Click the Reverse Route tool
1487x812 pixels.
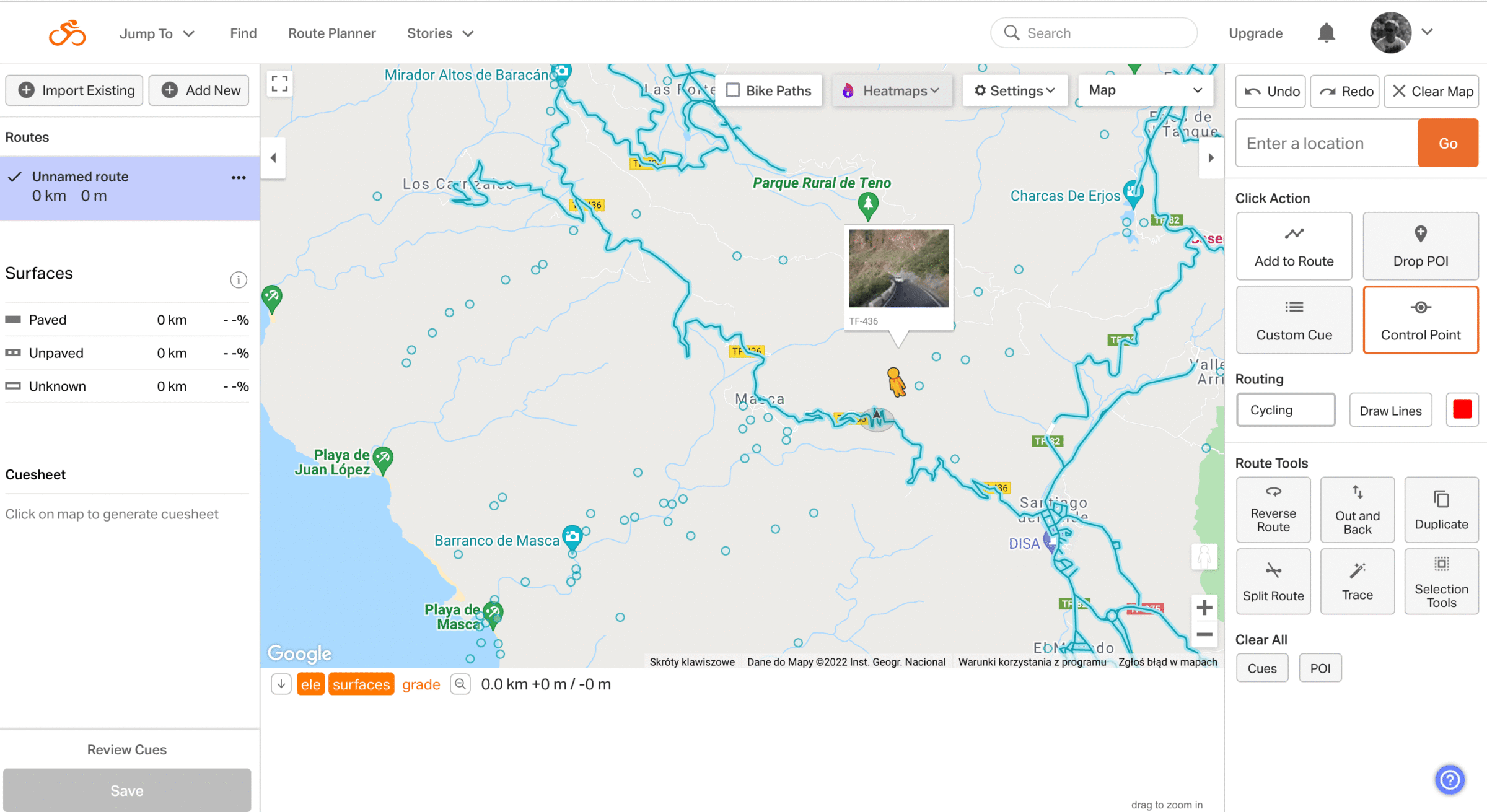click(x=1273, y=509)
